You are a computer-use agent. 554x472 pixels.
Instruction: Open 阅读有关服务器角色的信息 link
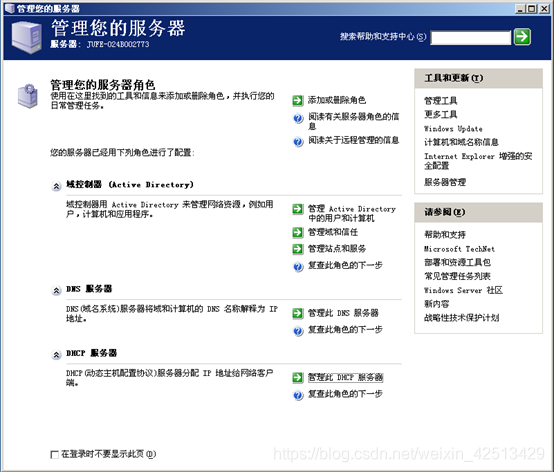(x=354, y=121)
